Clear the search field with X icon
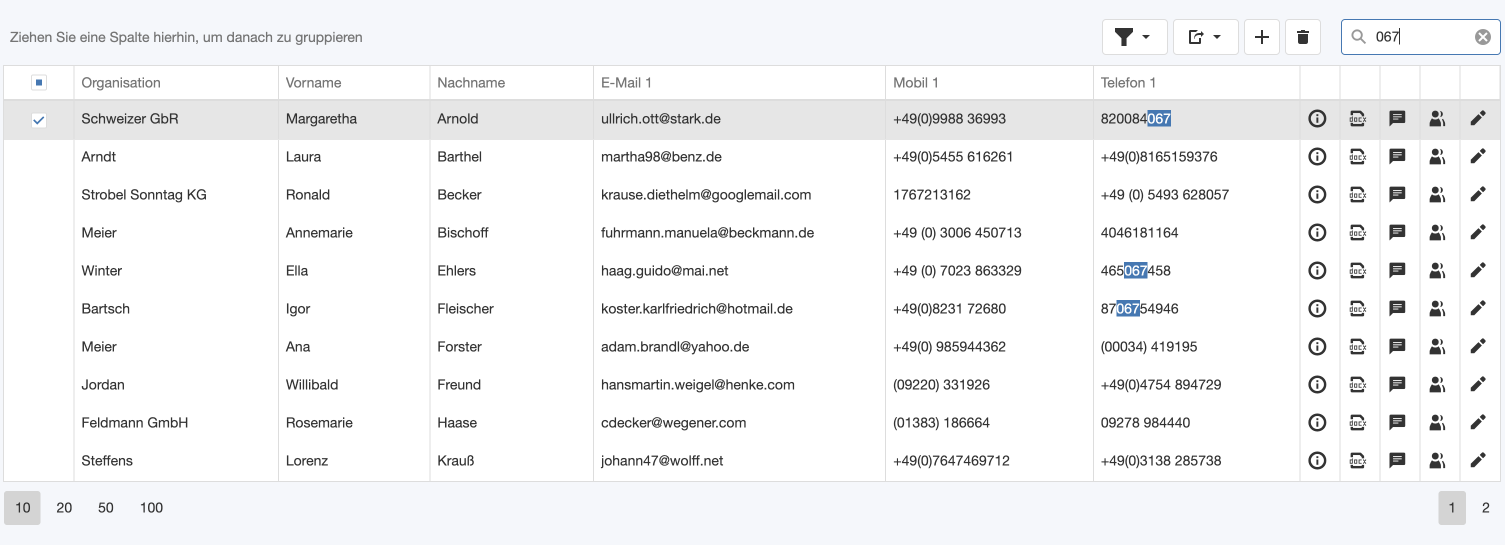Image resolution: width=1505 pixels, height=545 pixels. click(1482, 37)
